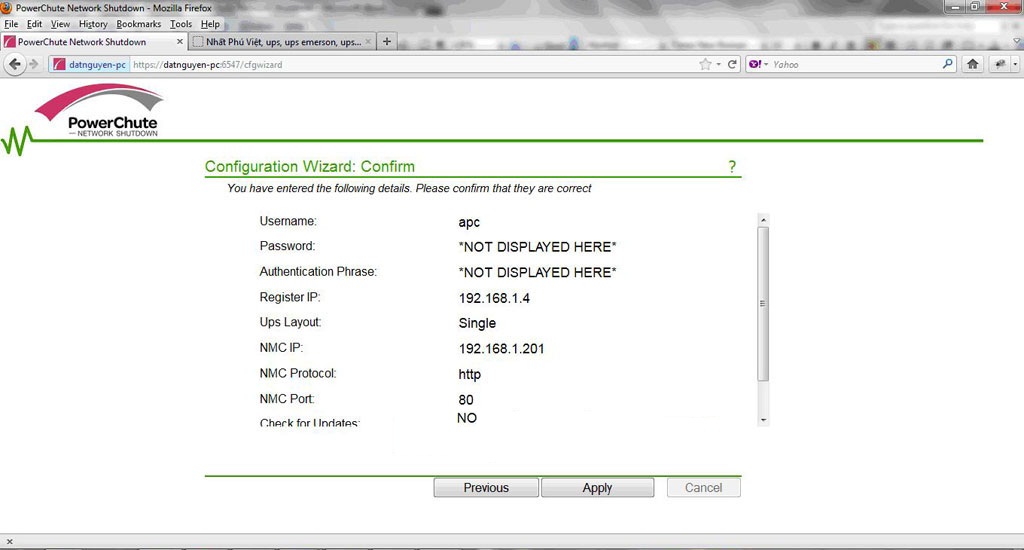The image size is (1024, 550).
Task: Click the Cancel button
Action: pyautogui.click(x=703, y=487)
